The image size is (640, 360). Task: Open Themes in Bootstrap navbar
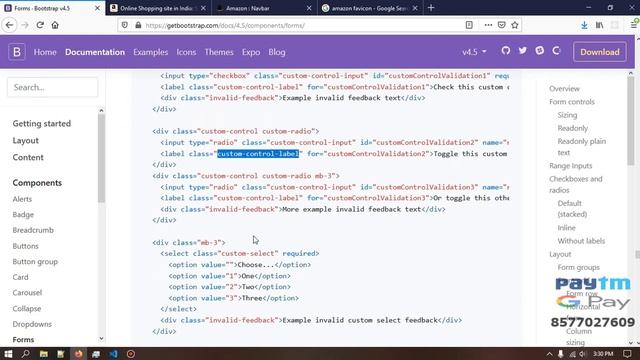pos(219,52)
